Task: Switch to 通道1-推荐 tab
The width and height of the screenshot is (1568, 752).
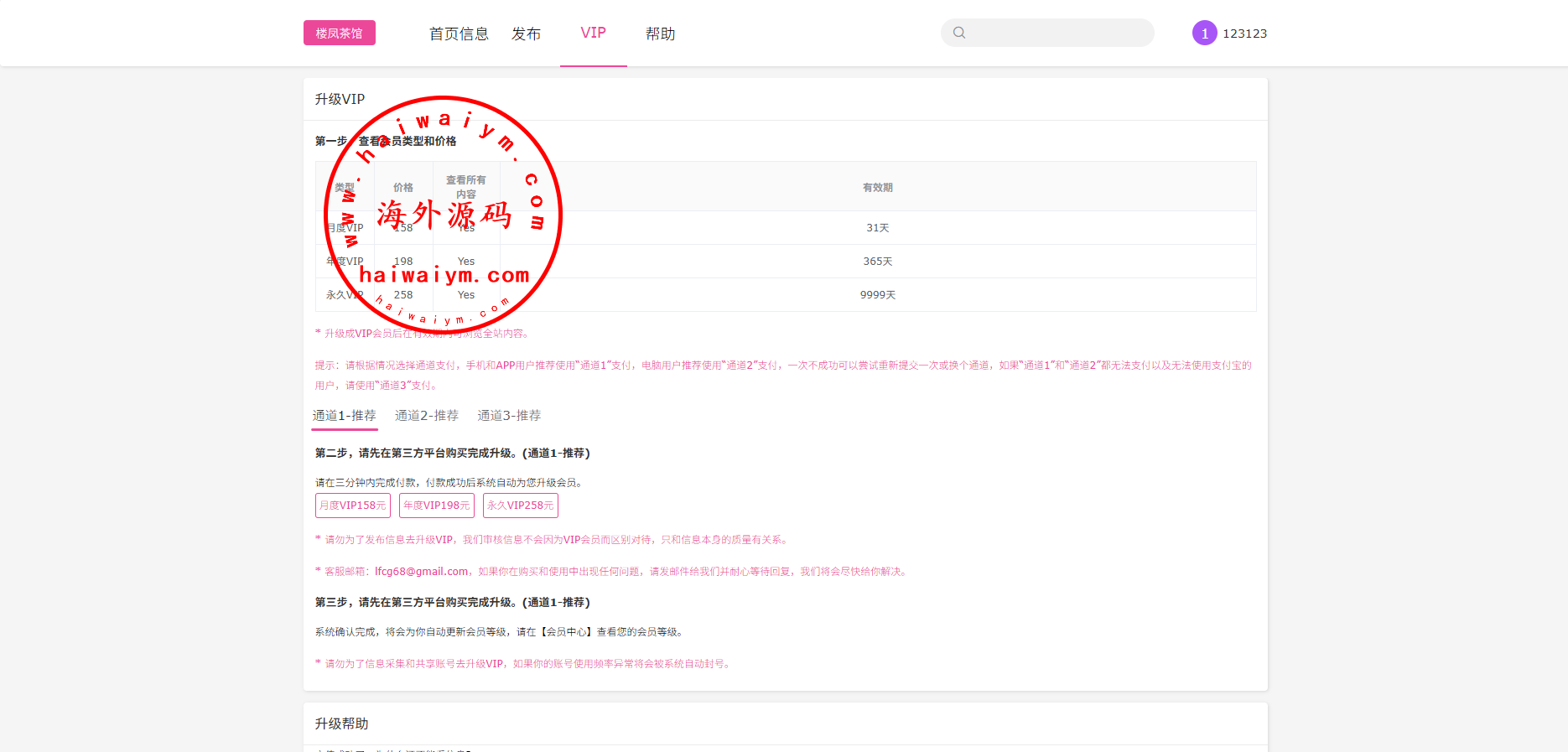Action: tap(344, 415)
